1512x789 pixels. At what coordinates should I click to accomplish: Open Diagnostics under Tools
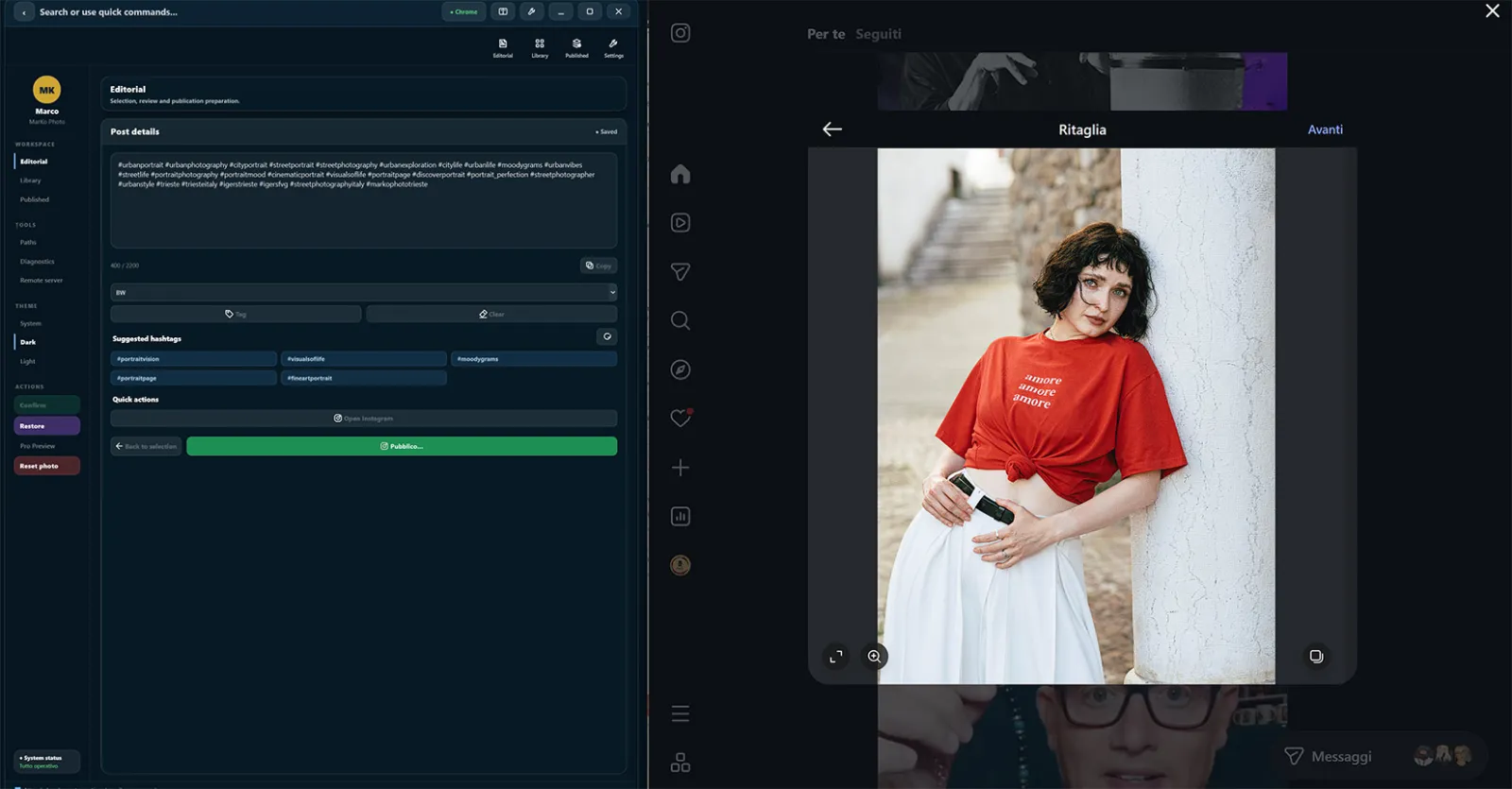[x=37, y=262]
